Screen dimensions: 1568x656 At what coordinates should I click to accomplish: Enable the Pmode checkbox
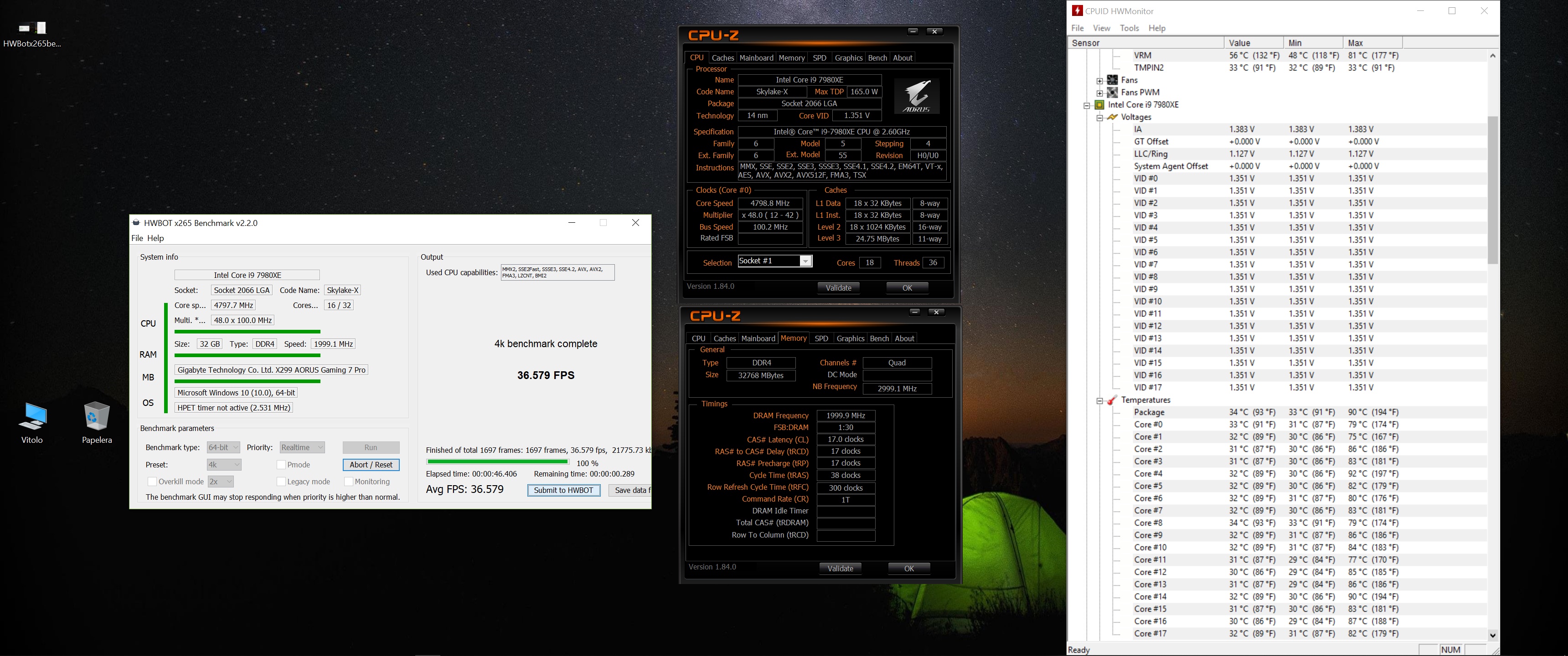point(281,464)
